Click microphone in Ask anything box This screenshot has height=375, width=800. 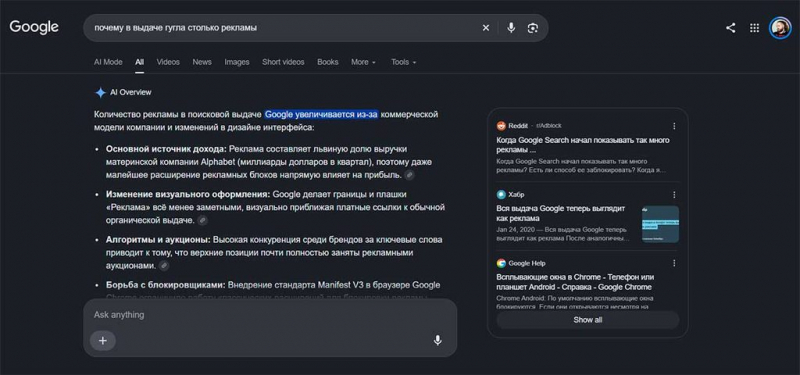pos(437,340)
